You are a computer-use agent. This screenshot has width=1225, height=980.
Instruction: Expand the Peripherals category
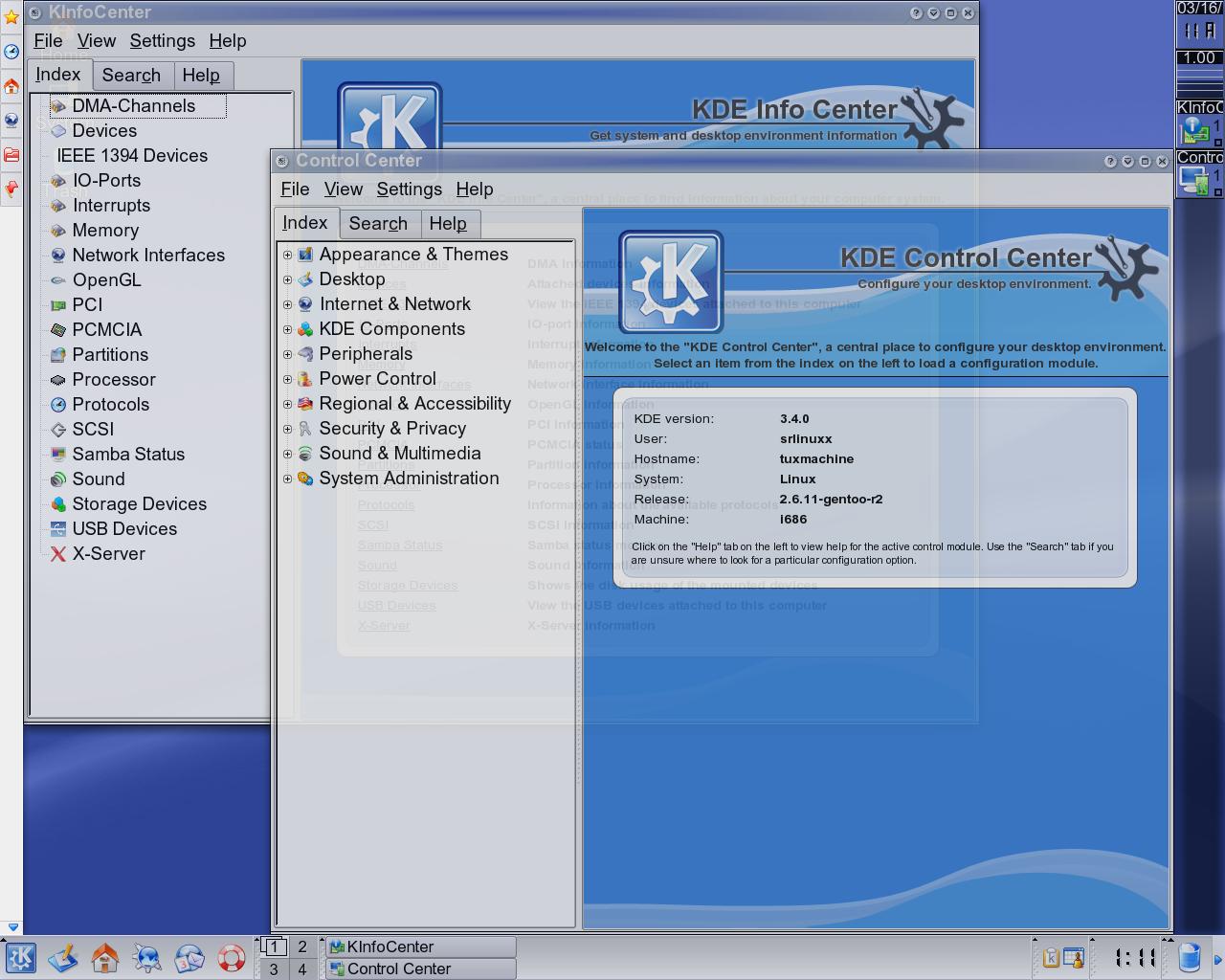pos(287,354)
